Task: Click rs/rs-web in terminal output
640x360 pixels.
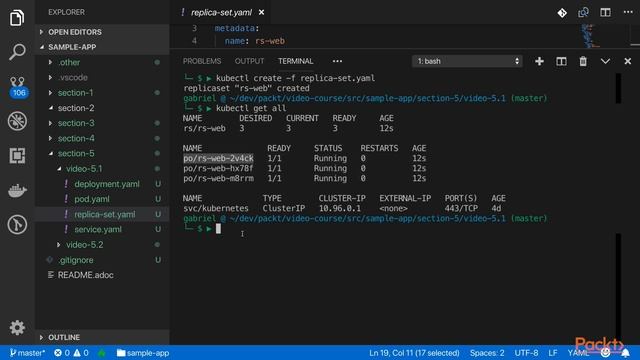Action: [x=204, y=129]
